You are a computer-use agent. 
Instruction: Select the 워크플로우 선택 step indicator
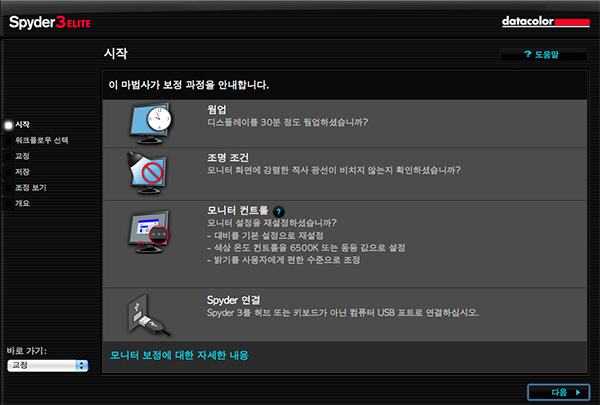pyautogui.click(x=8, y=141)
